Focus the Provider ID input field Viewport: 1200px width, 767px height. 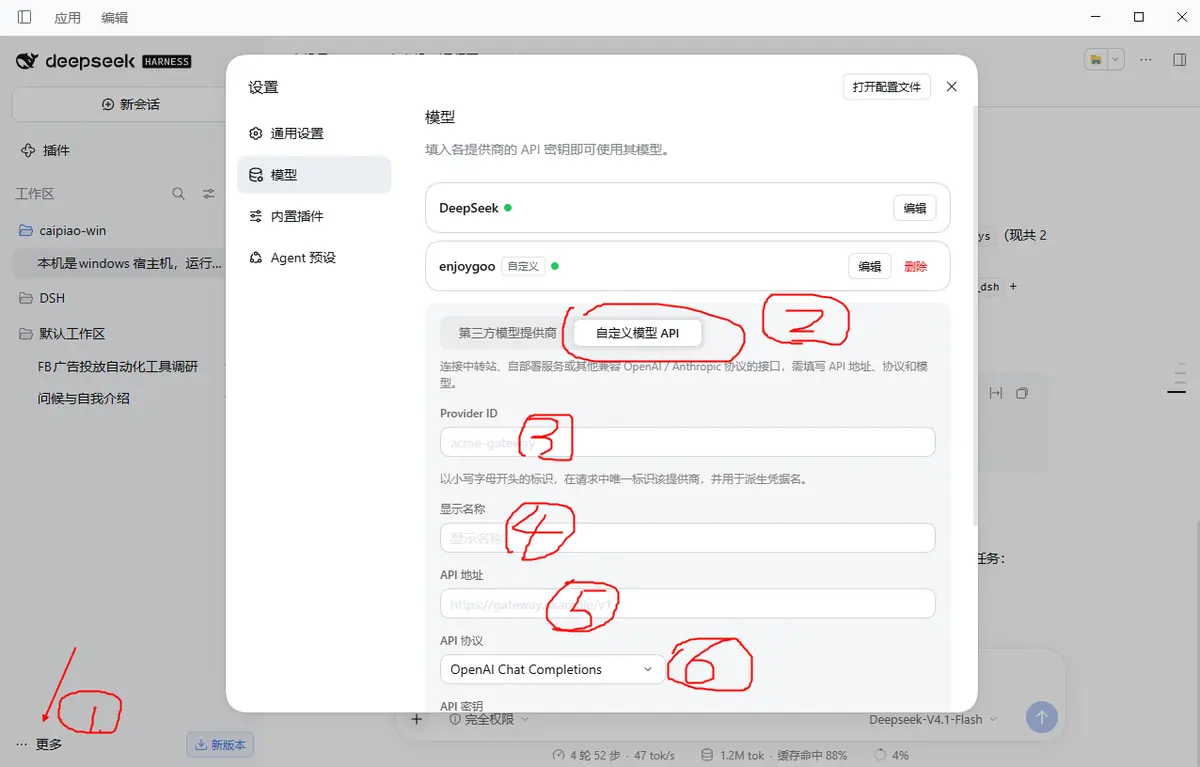coord(687,442)
